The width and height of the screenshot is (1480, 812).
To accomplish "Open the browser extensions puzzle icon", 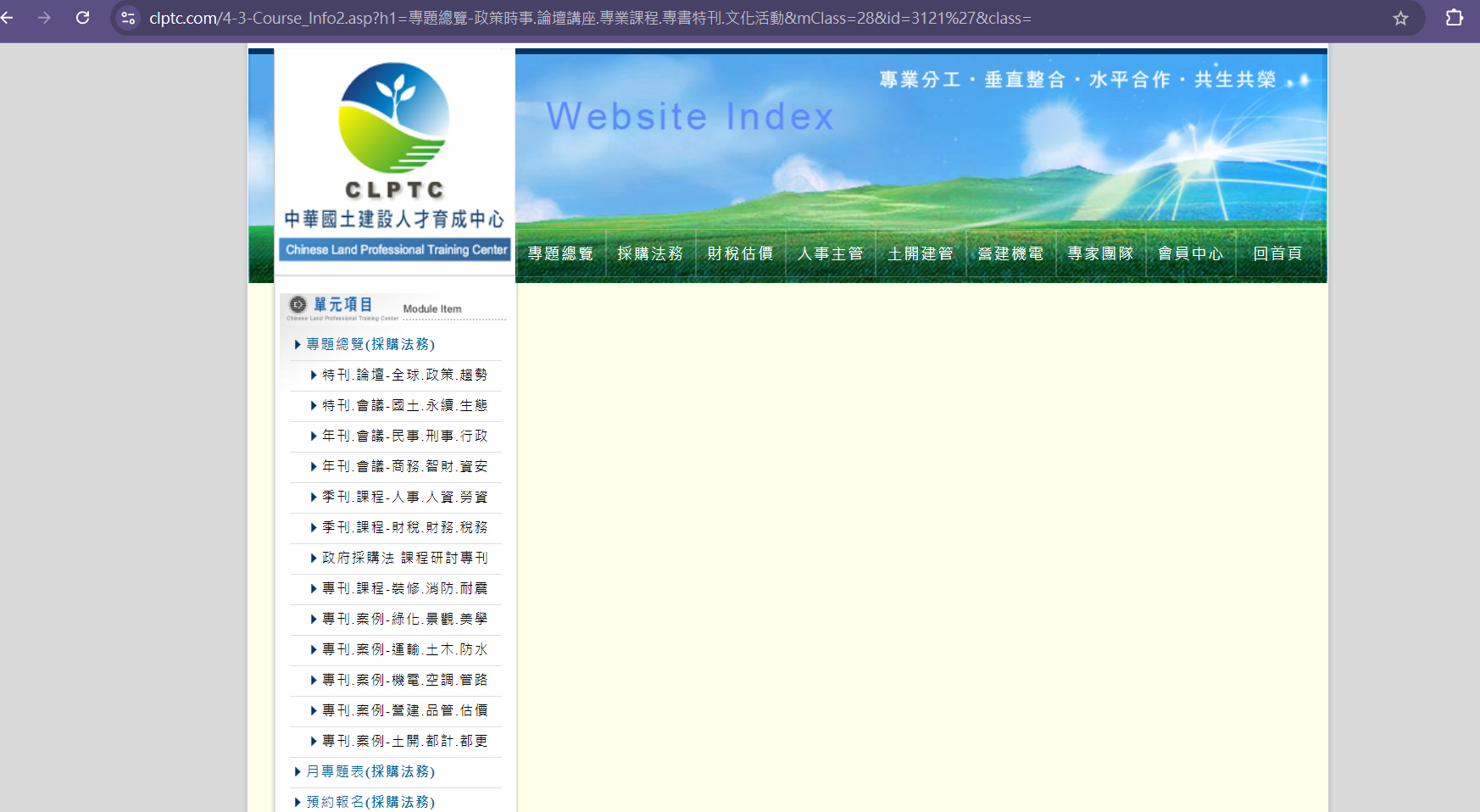I will [1455, 18].
